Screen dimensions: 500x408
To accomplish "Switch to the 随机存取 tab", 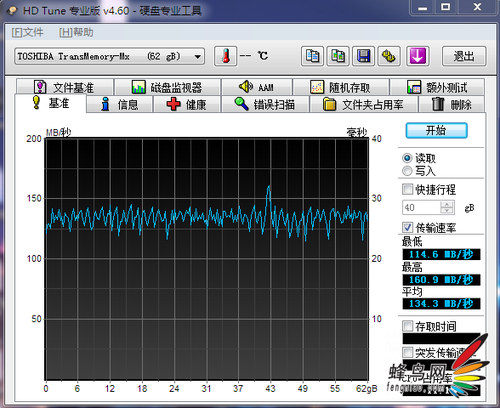I will tap(341, 87).
